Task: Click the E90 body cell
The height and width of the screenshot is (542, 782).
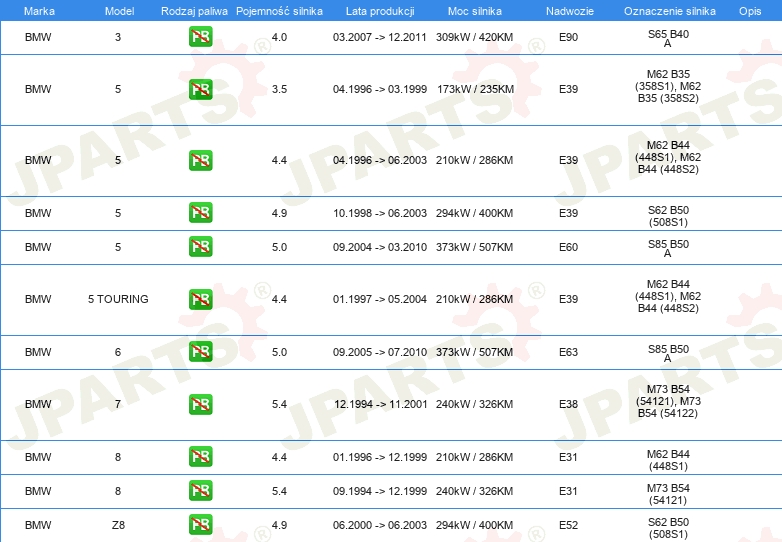Action: (569, 37)
